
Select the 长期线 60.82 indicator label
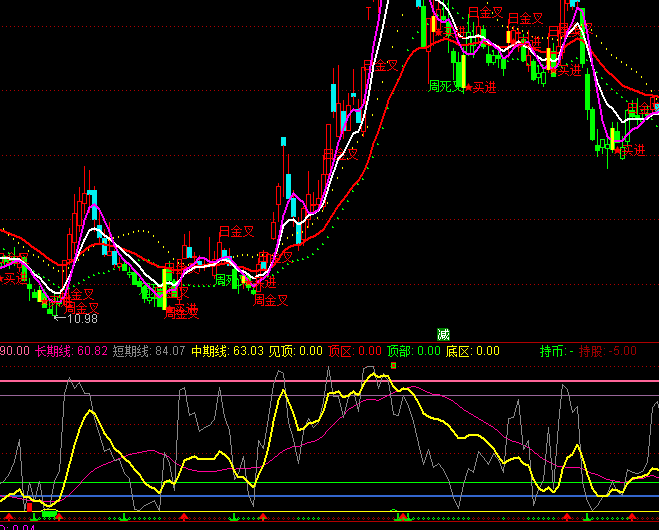coord(71,351)
